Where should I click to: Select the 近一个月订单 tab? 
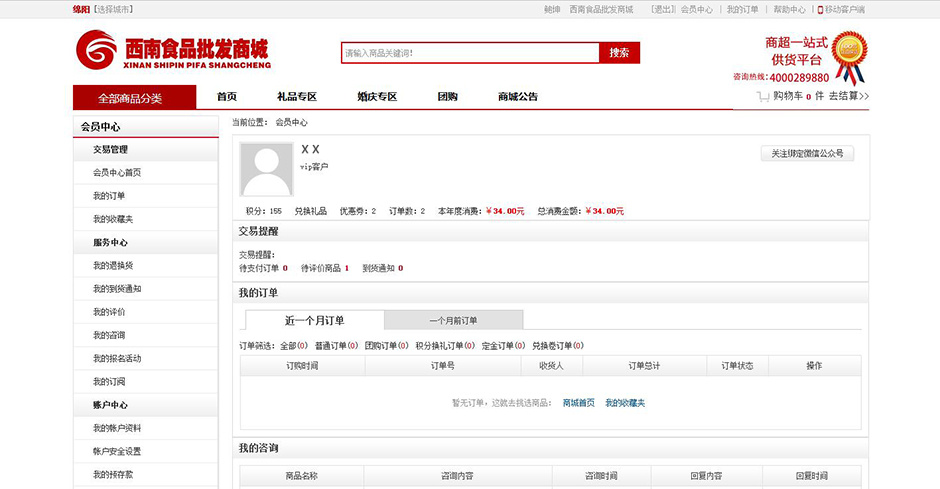tap(314, 320)
